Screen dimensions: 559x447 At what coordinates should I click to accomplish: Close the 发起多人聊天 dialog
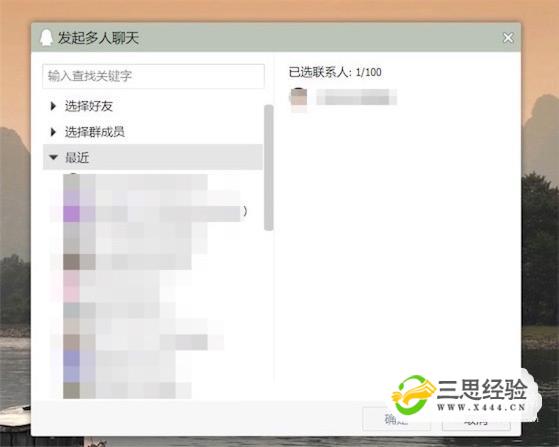click(x=508, y=37)
